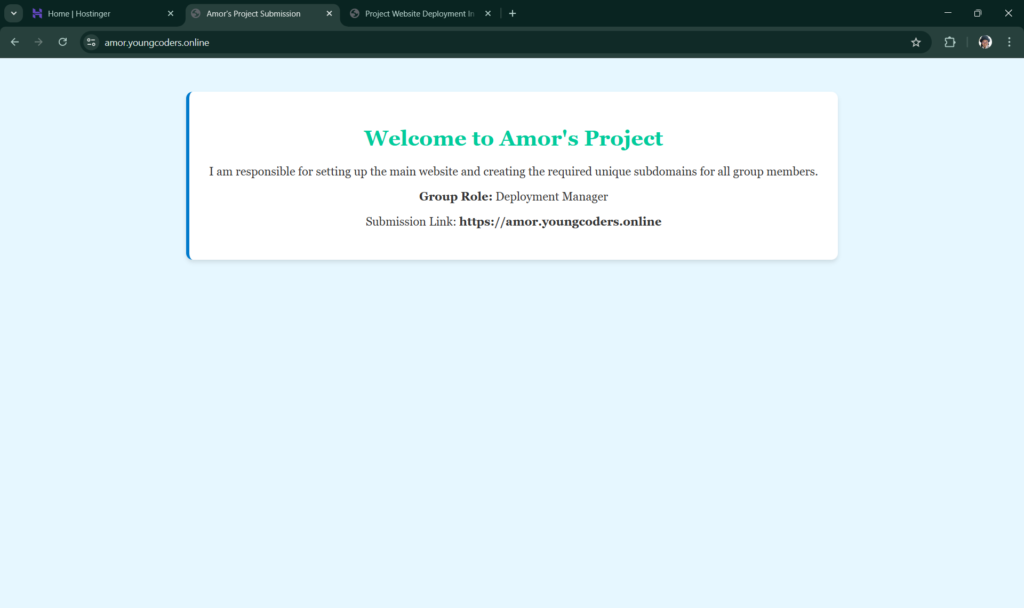Image resolution: width=1024 pixels, height=608 pixels.
Task: Close the Amor's Project Submission tab
Action: click(329, 14)
